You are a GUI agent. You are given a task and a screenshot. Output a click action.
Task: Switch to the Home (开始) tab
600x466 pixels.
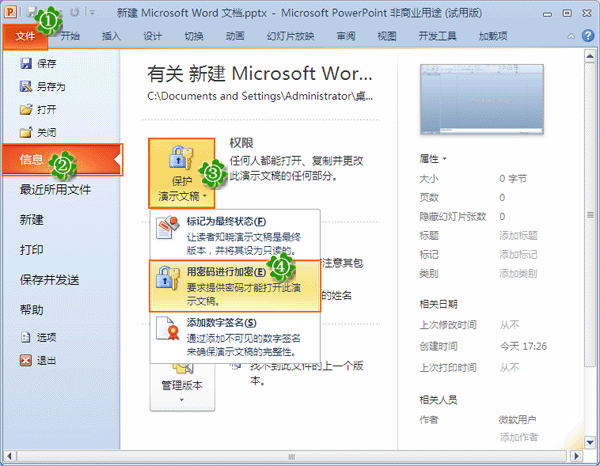pos(70,36)
